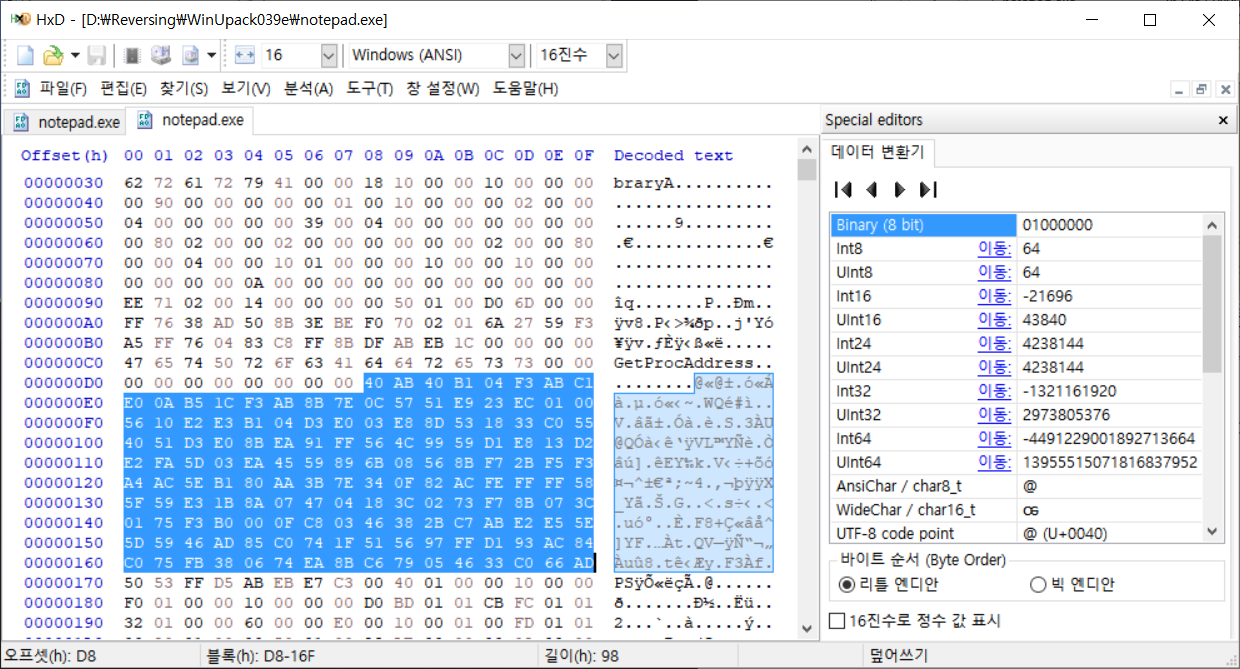Go to next byte in data inspector
This screenshot has height=669, width=1240.
coord(899,189)
